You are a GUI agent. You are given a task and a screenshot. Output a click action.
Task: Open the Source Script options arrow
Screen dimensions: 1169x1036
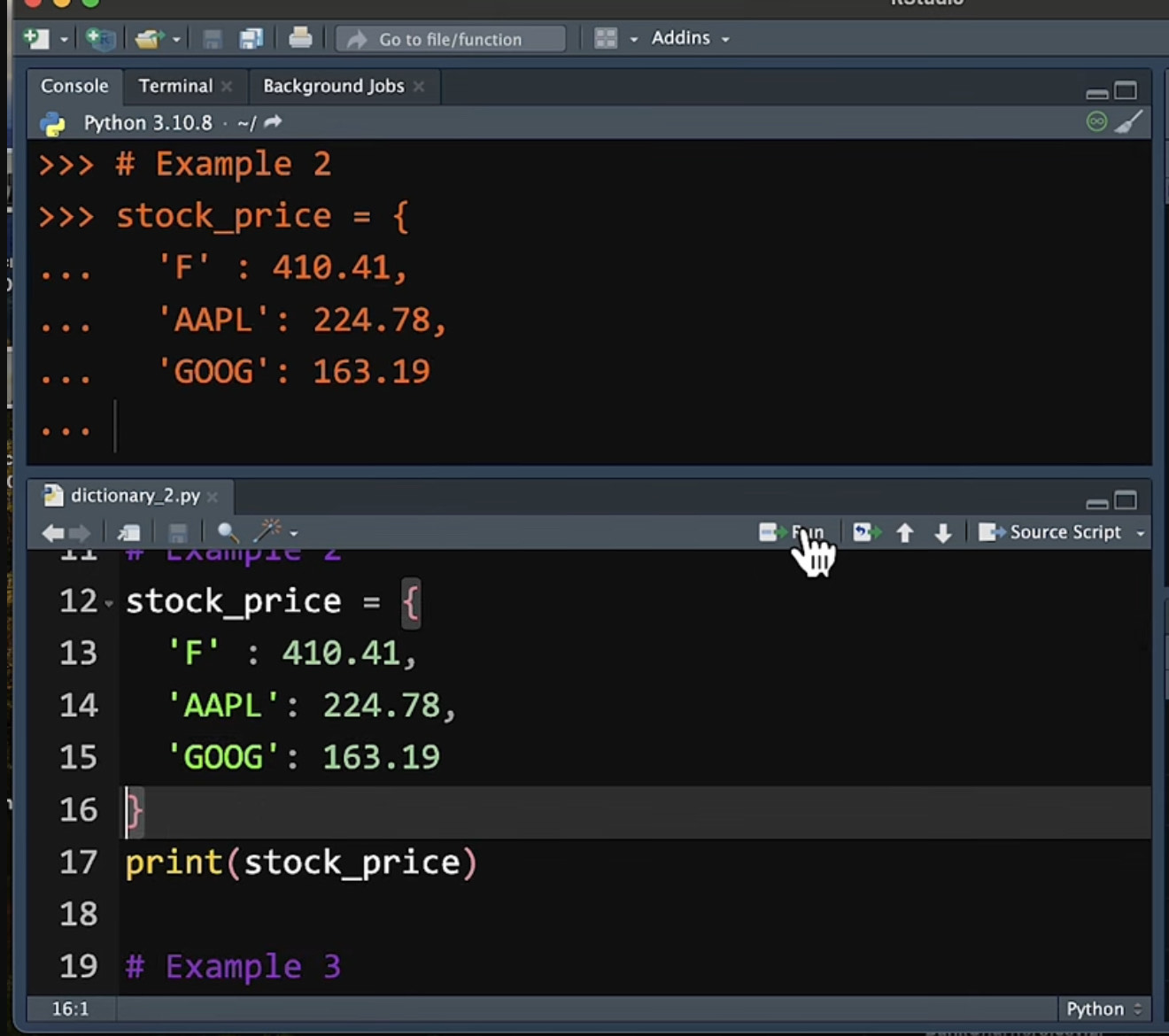tap(1140, 533)
